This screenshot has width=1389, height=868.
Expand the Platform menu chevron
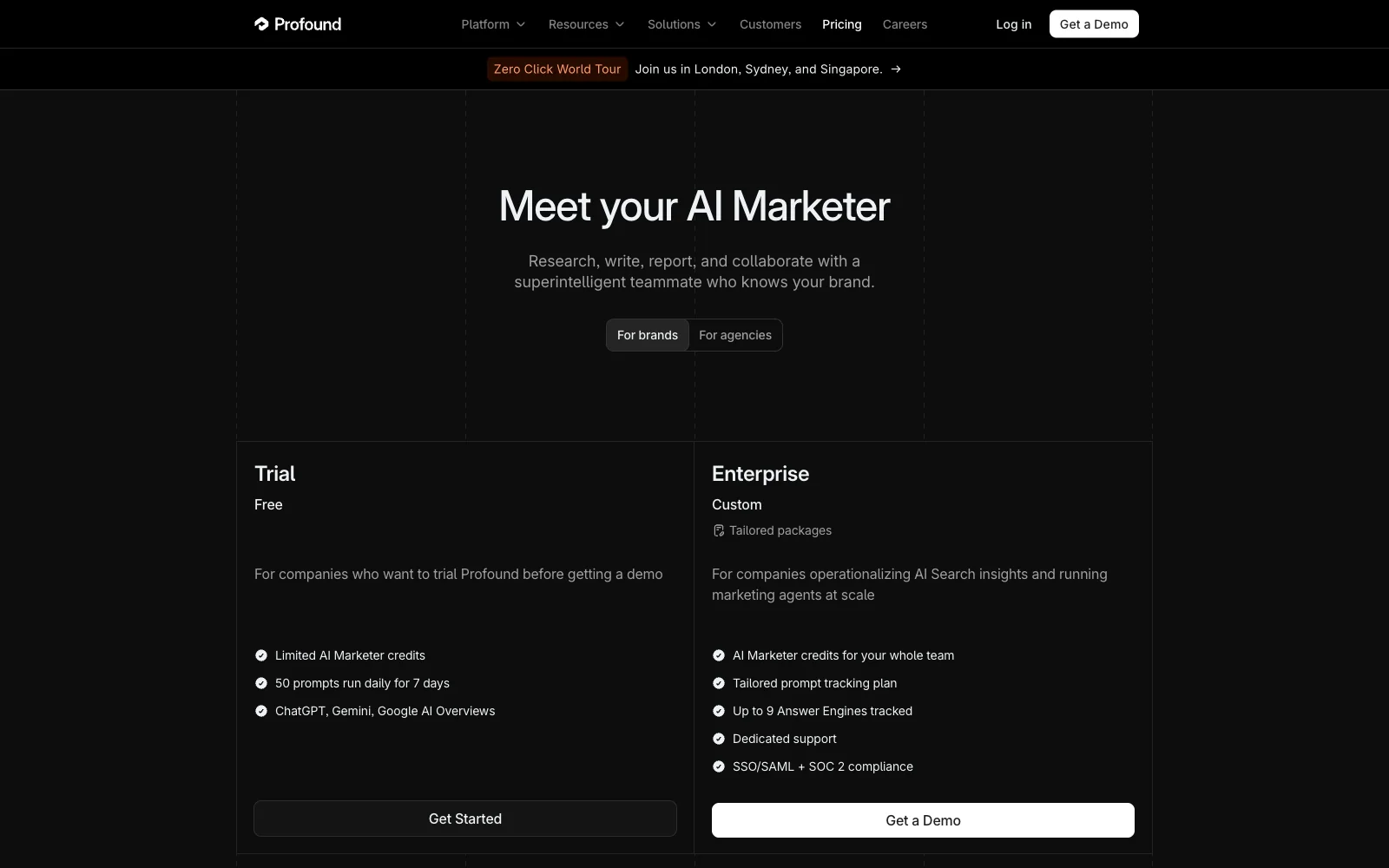pyautogui.click(x=521, y=24)
